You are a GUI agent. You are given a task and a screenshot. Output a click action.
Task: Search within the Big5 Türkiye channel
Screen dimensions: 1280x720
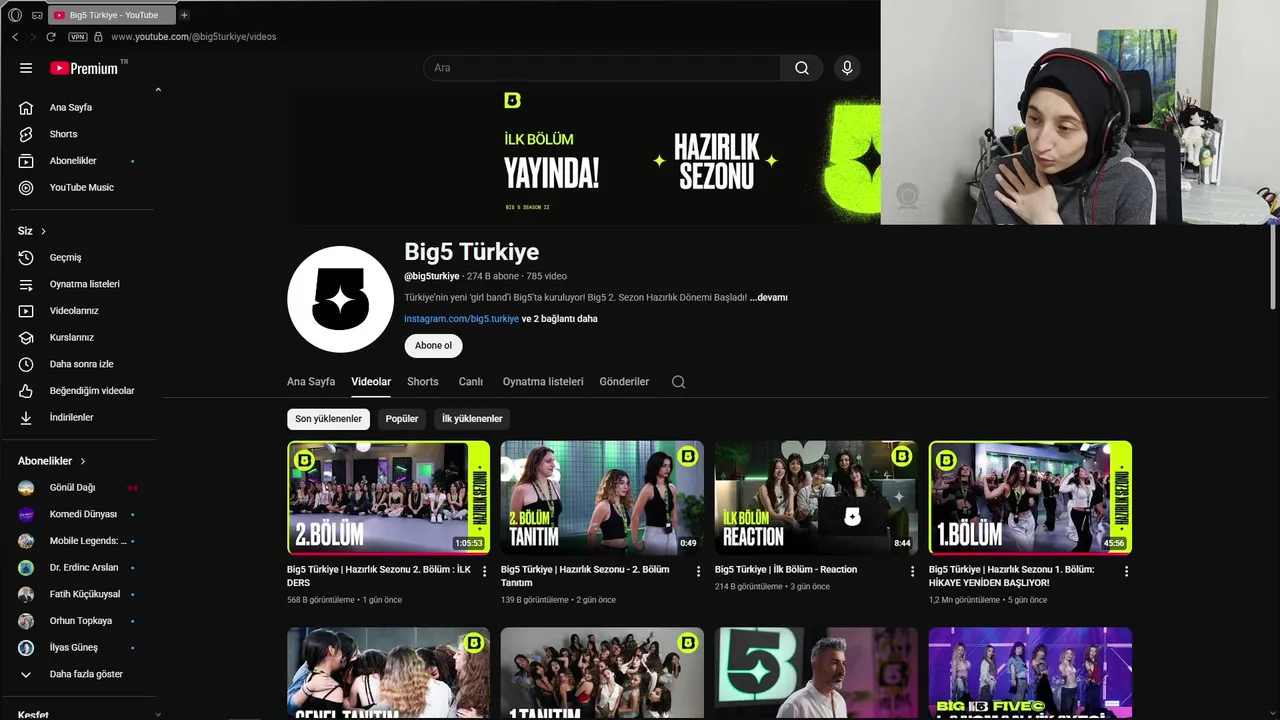tap(678, 382)
